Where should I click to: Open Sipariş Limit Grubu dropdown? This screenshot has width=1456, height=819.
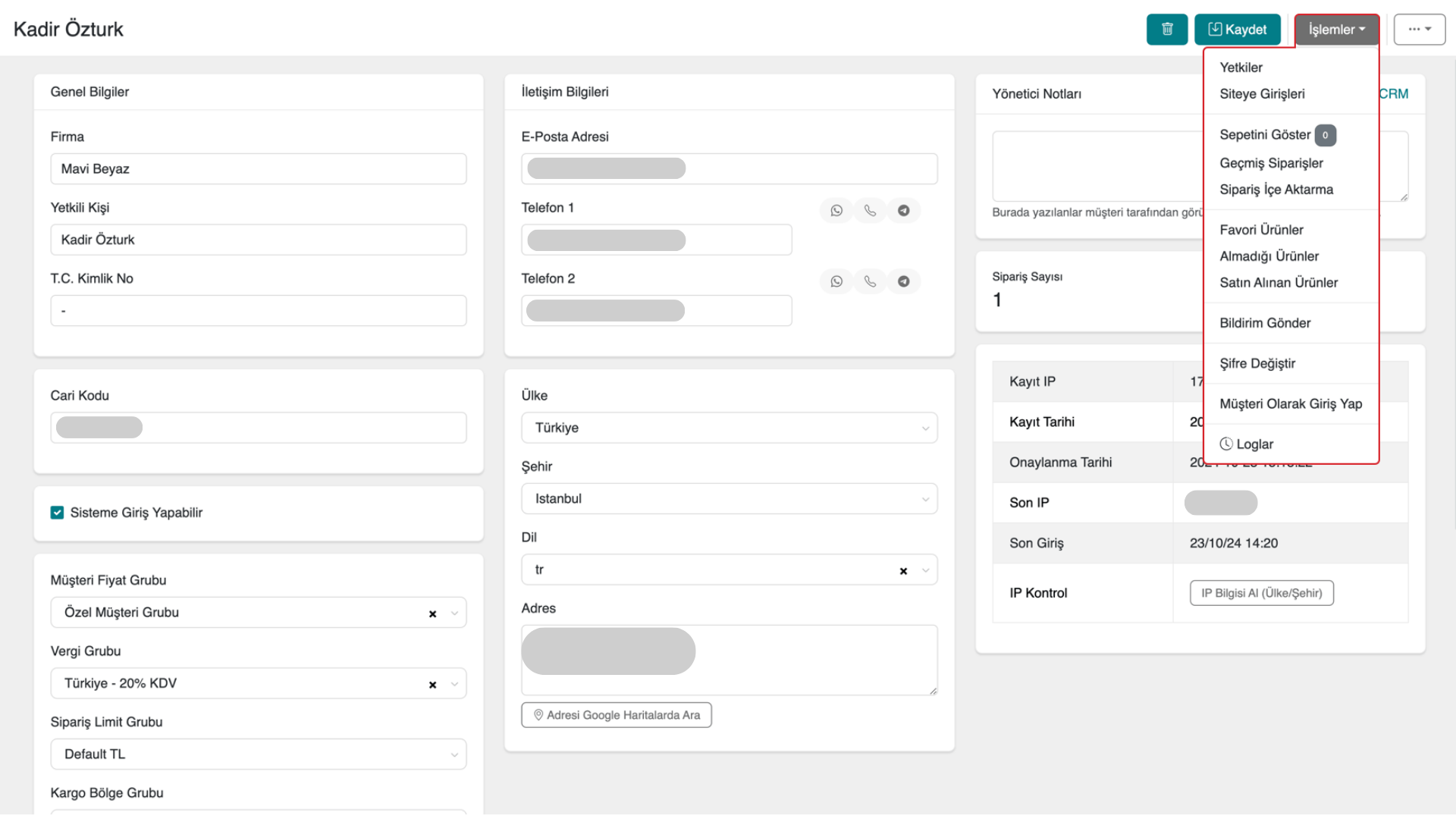click(258, 755)
